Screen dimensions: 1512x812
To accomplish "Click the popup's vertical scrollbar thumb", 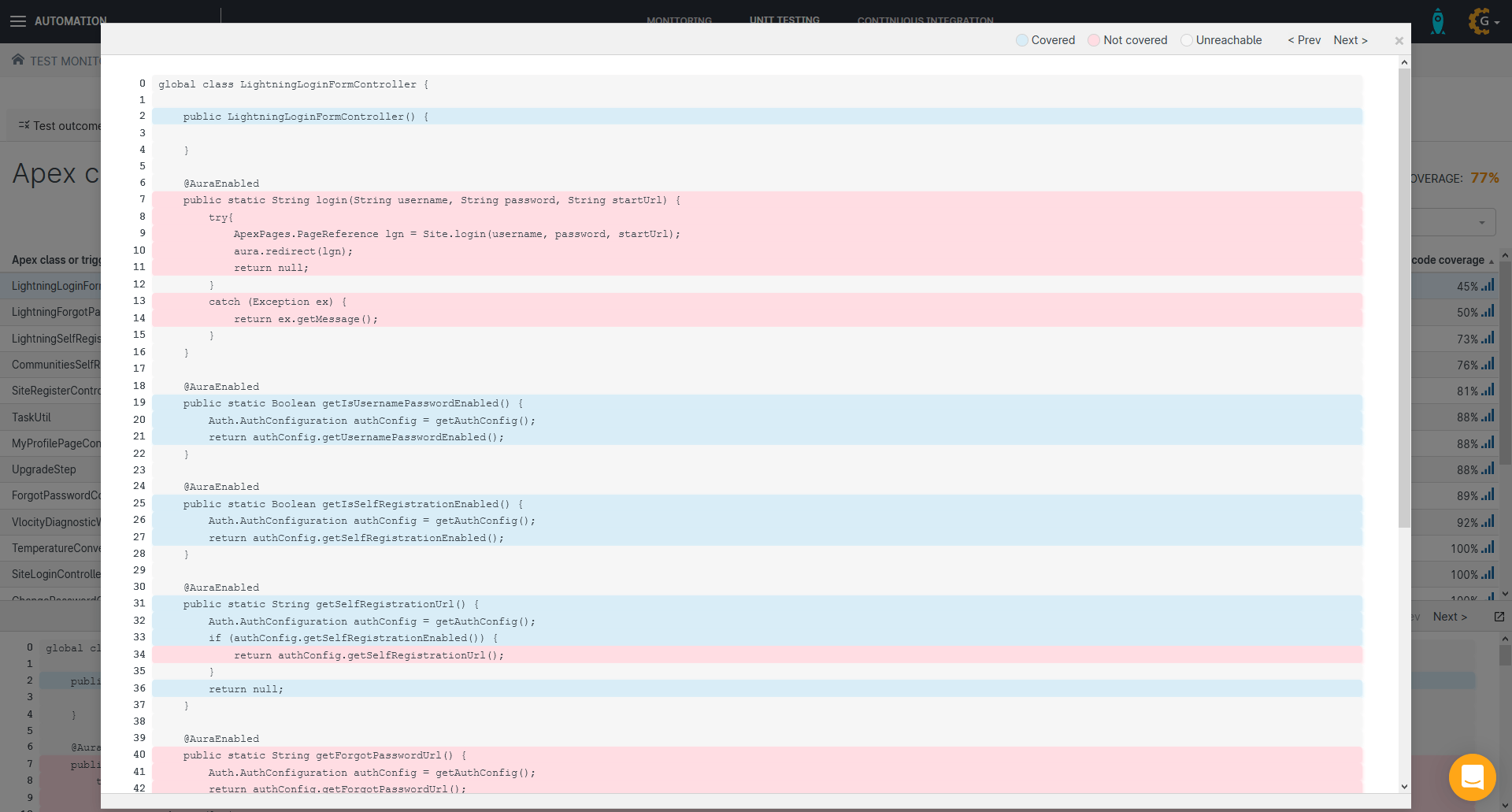I will point(1404,299).
